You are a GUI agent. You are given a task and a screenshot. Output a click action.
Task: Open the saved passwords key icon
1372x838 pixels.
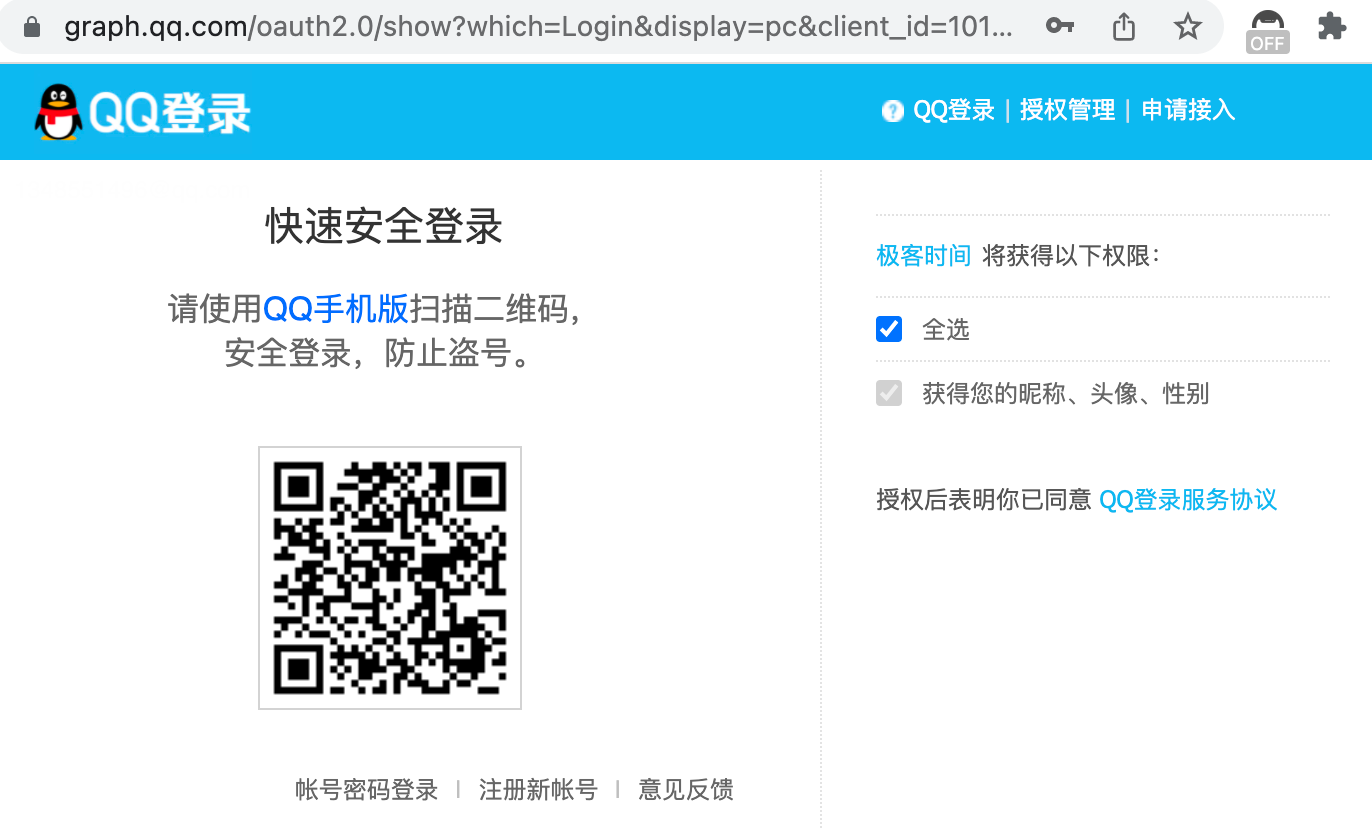point(1060,26)
